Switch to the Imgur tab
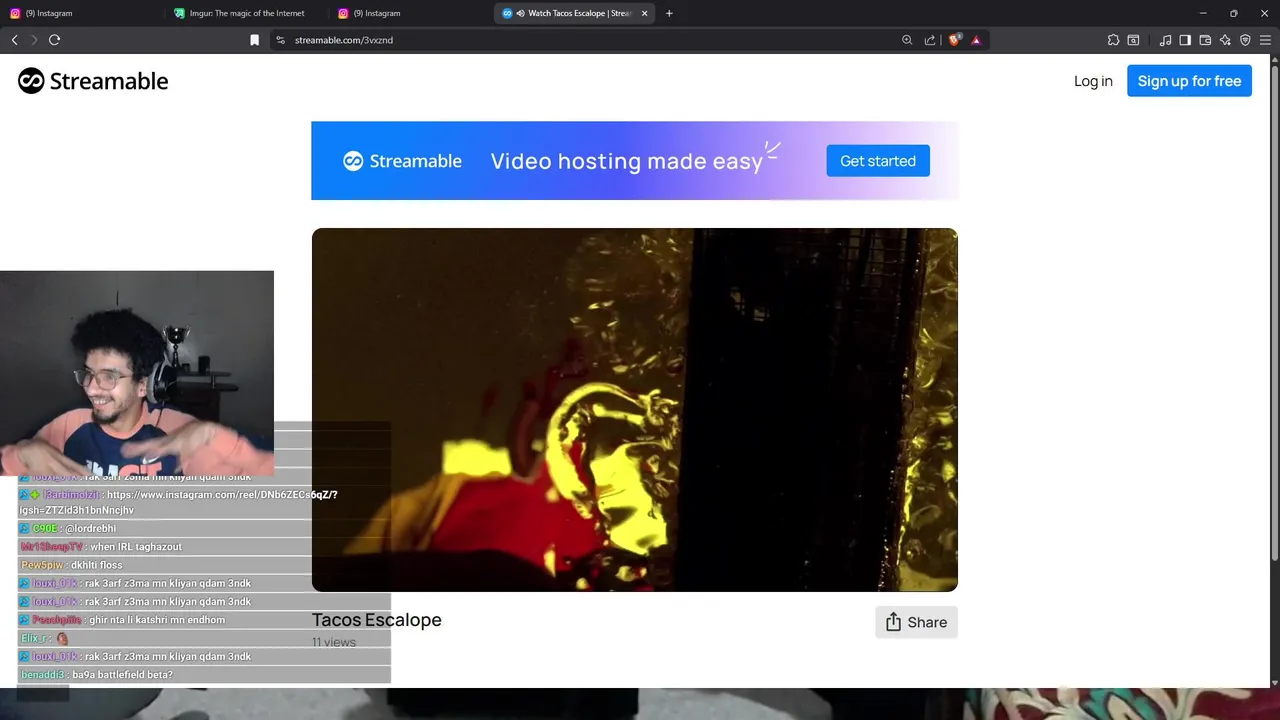Viewport: 1280px width, 720px height. click(x=246, y=13)
